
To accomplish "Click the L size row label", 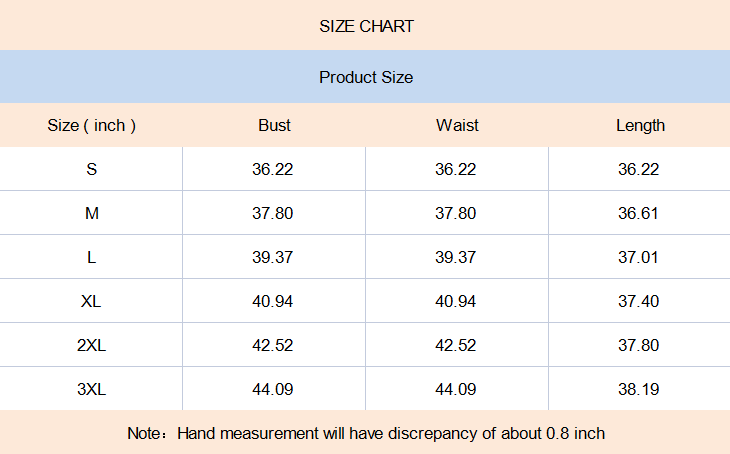I will click(x=92, y=257).
